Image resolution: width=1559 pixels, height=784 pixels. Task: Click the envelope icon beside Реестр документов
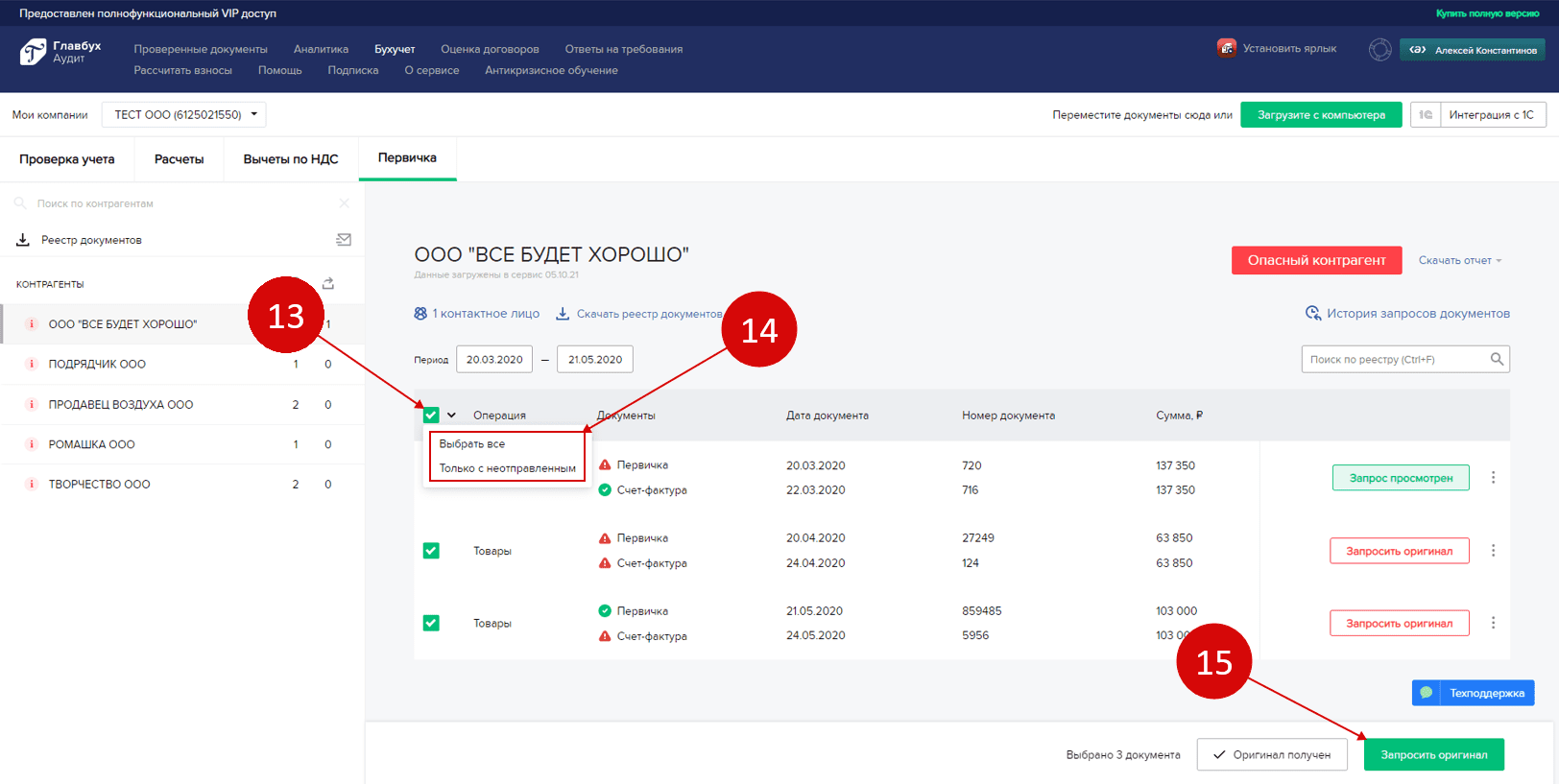point(344,240)
